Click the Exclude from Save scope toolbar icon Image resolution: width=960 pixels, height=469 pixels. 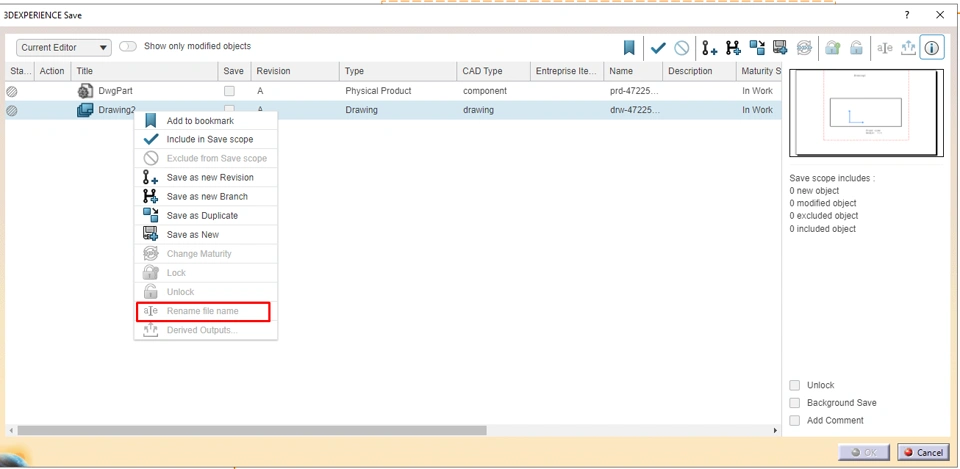[681, 48]
